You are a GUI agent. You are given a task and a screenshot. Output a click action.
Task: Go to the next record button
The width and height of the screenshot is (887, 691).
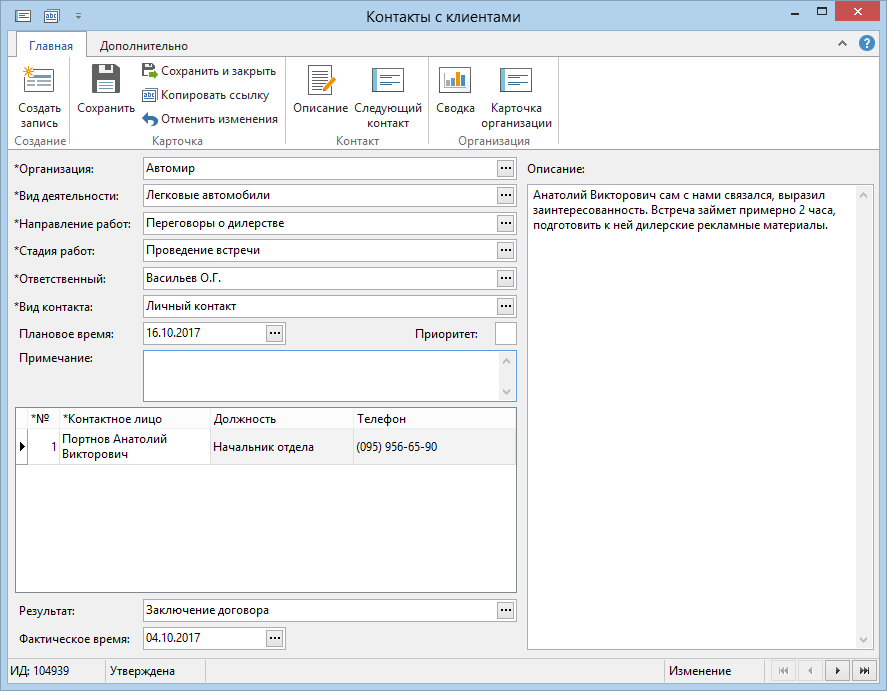pos(837,671)
